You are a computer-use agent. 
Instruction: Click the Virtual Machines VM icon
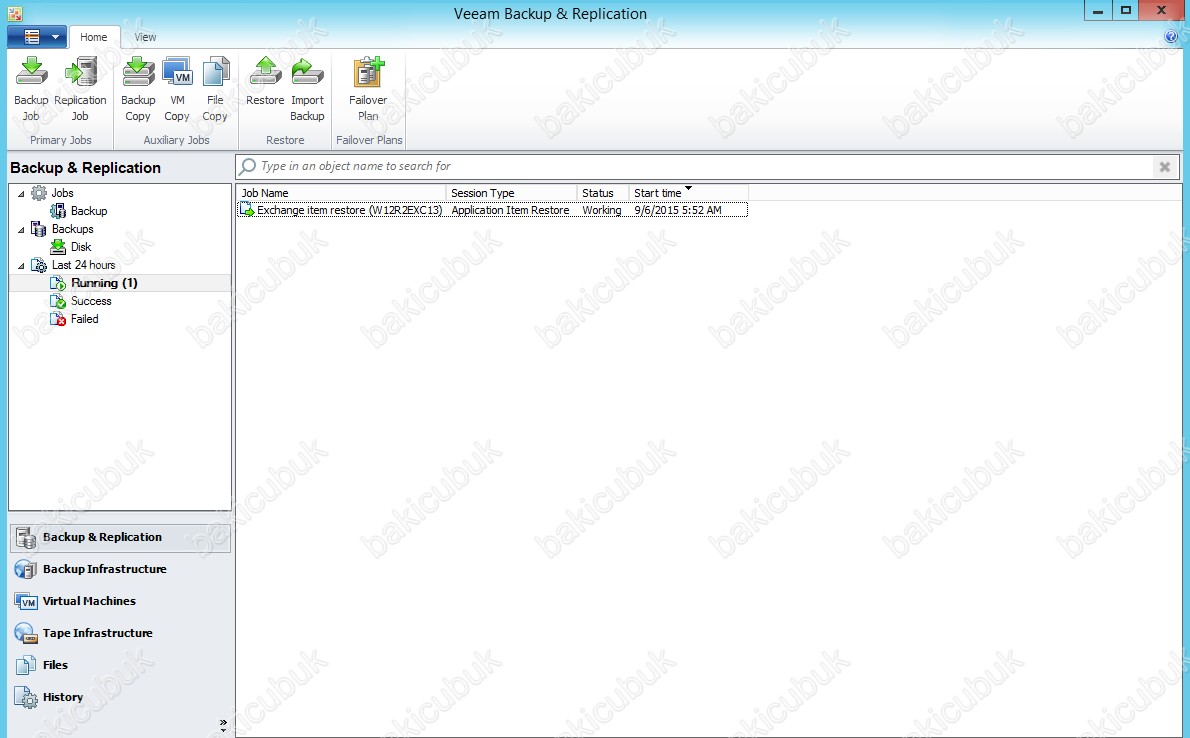click(x=26, y=601)
